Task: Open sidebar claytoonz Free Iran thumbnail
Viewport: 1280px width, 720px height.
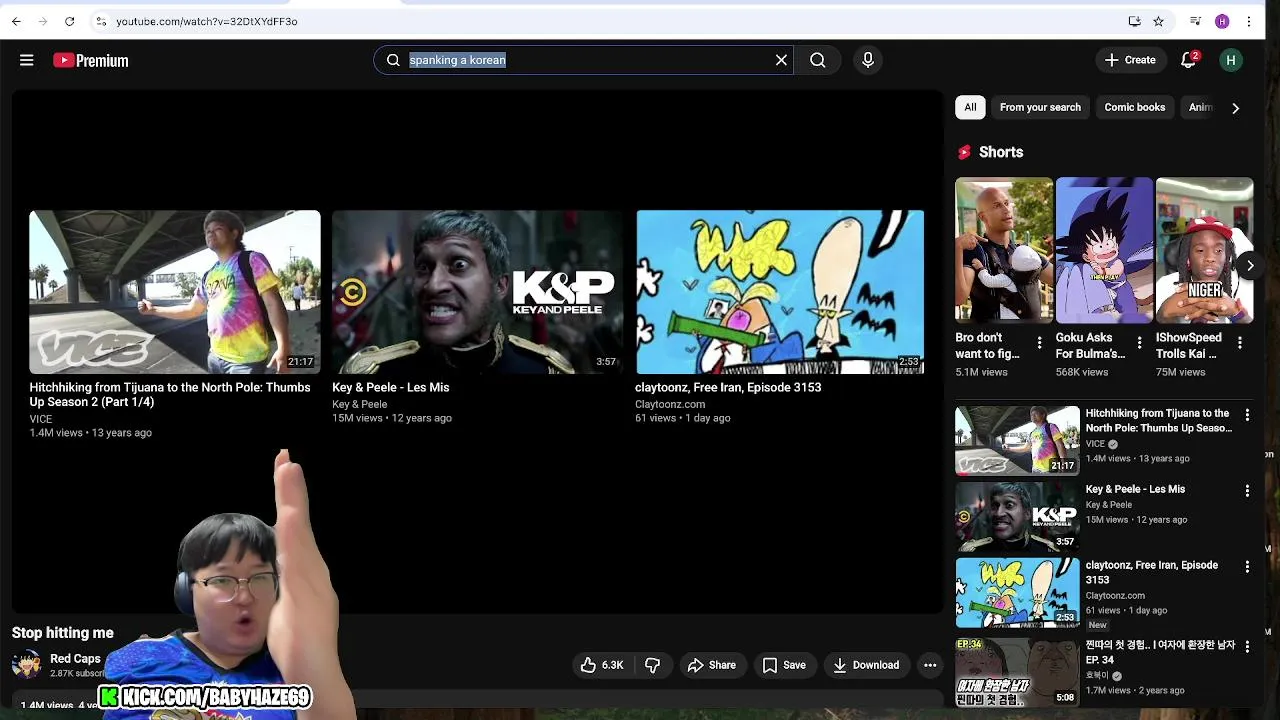Action: tap(1017, 593)
